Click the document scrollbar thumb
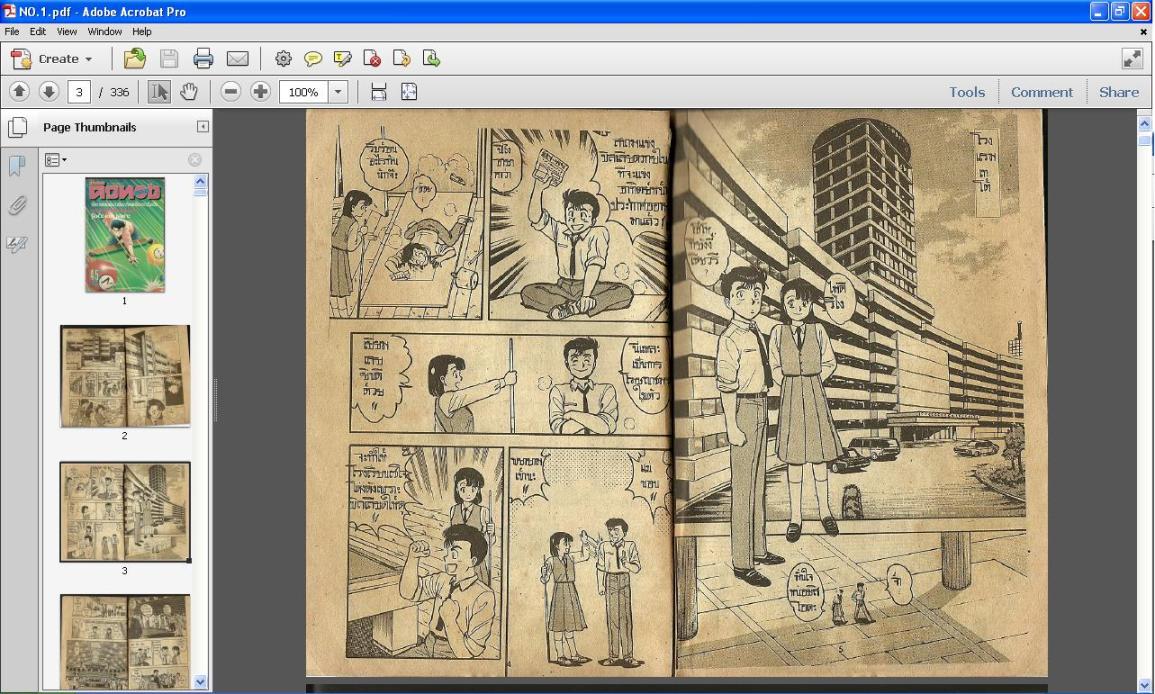Screen dimensions: 1155x694 [x=1144, y=141]
